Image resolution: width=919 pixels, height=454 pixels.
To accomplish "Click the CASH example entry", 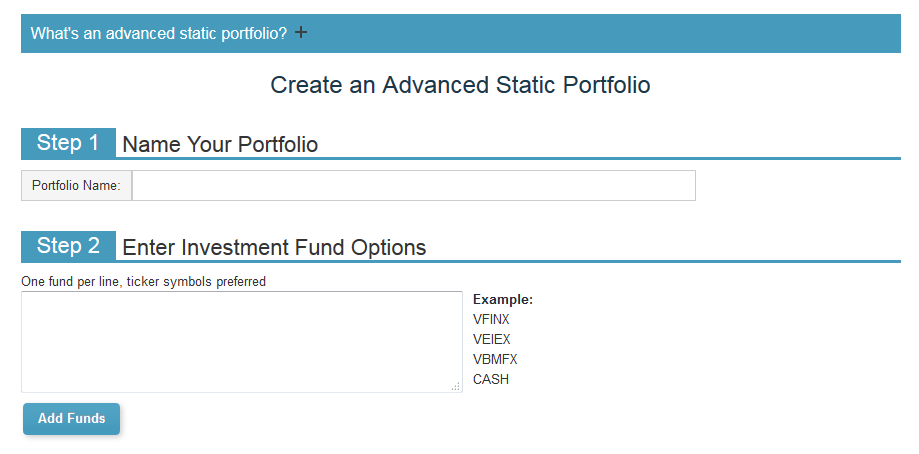I will click(491, 380).
